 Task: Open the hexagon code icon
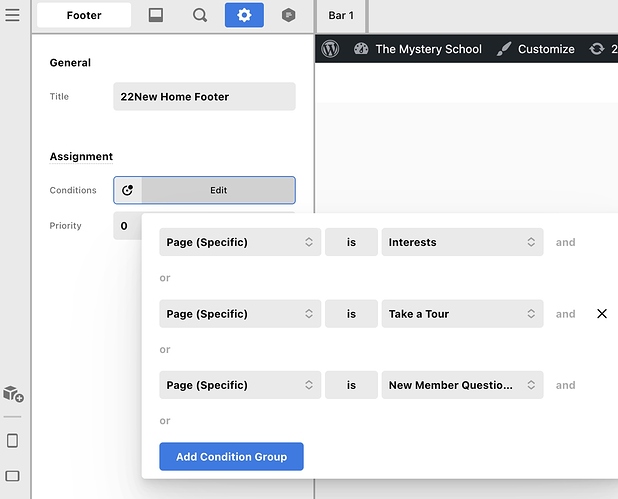click(x=289, y=15)
